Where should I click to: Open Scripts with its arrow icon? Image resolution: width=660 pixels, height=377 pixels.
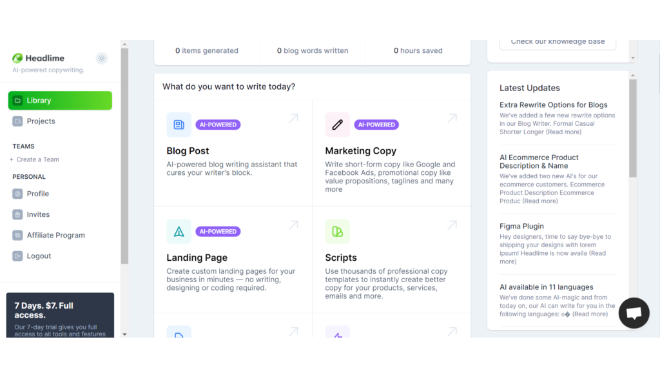pos(452,225)
